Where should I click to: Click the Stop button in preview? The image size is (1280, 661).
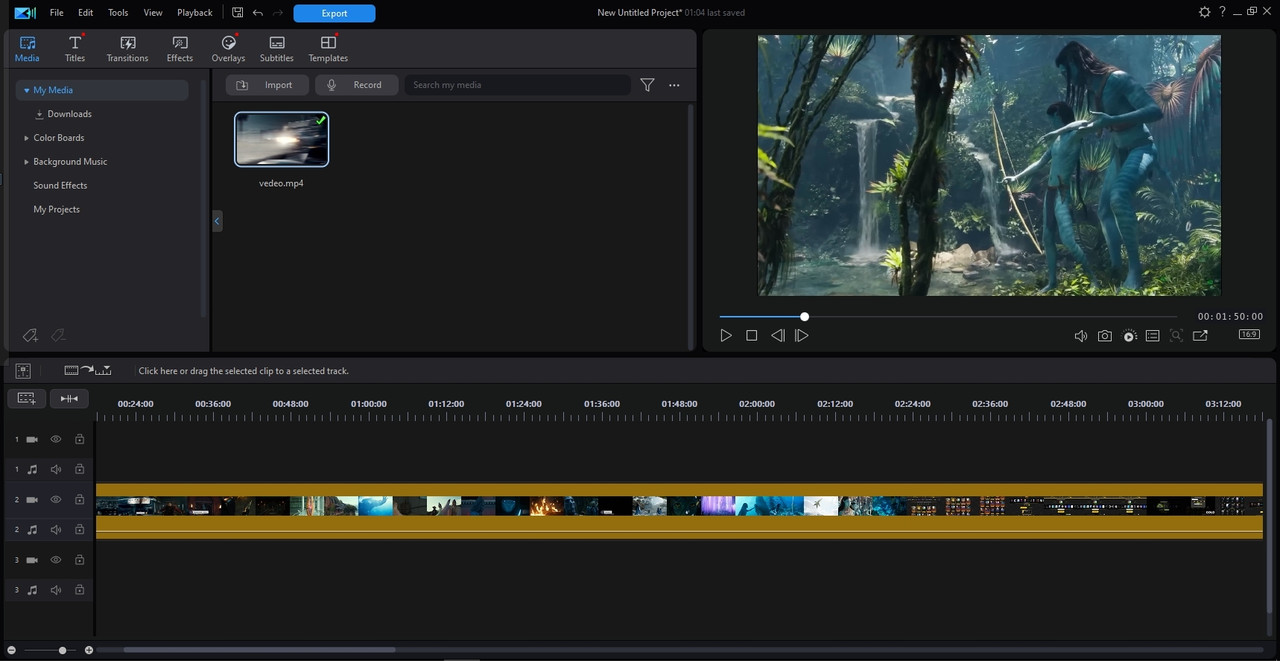coord(752,336)
